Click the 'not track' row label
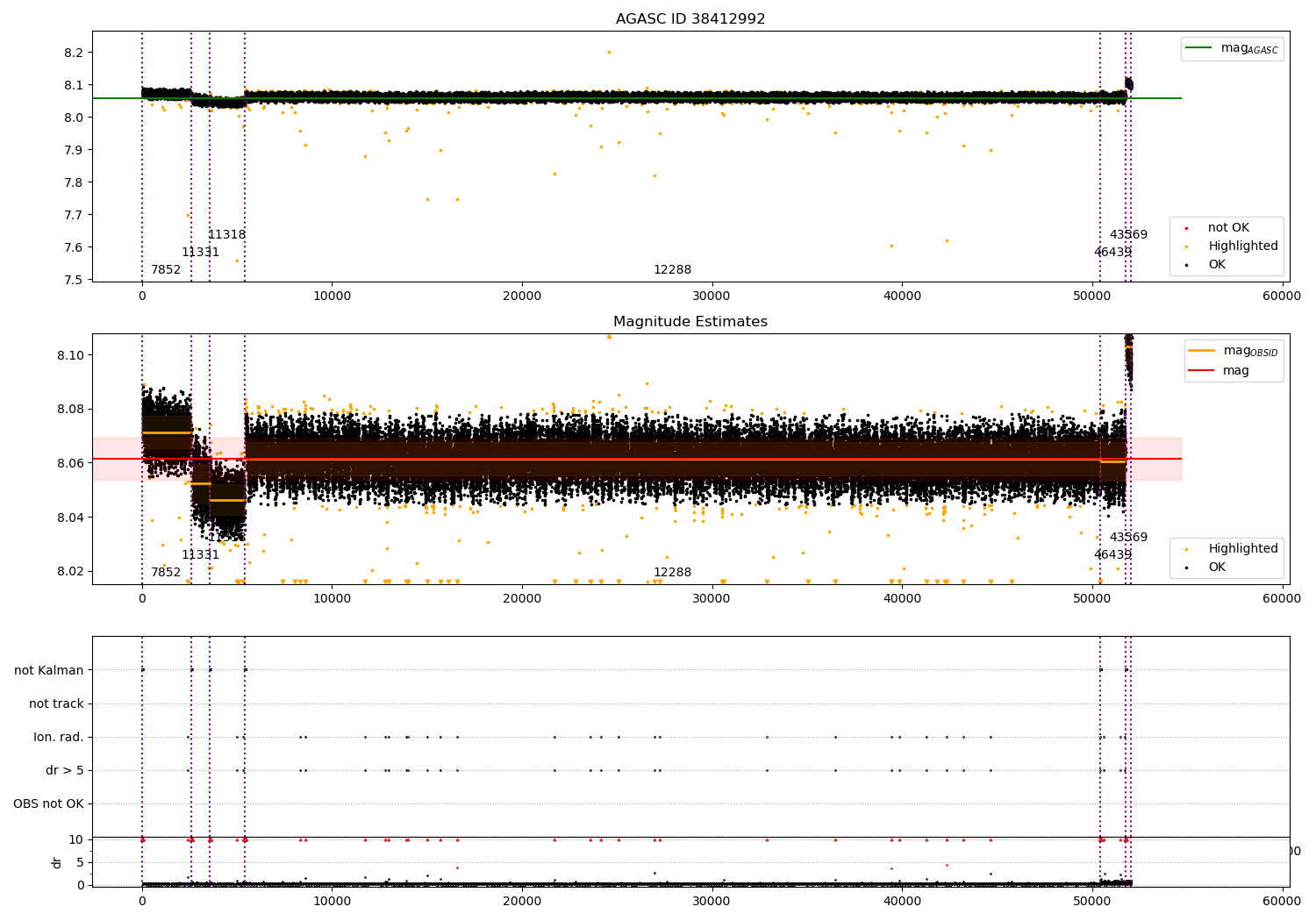The width and height of the screenshot is (1316, 921). tap(56, 704)
